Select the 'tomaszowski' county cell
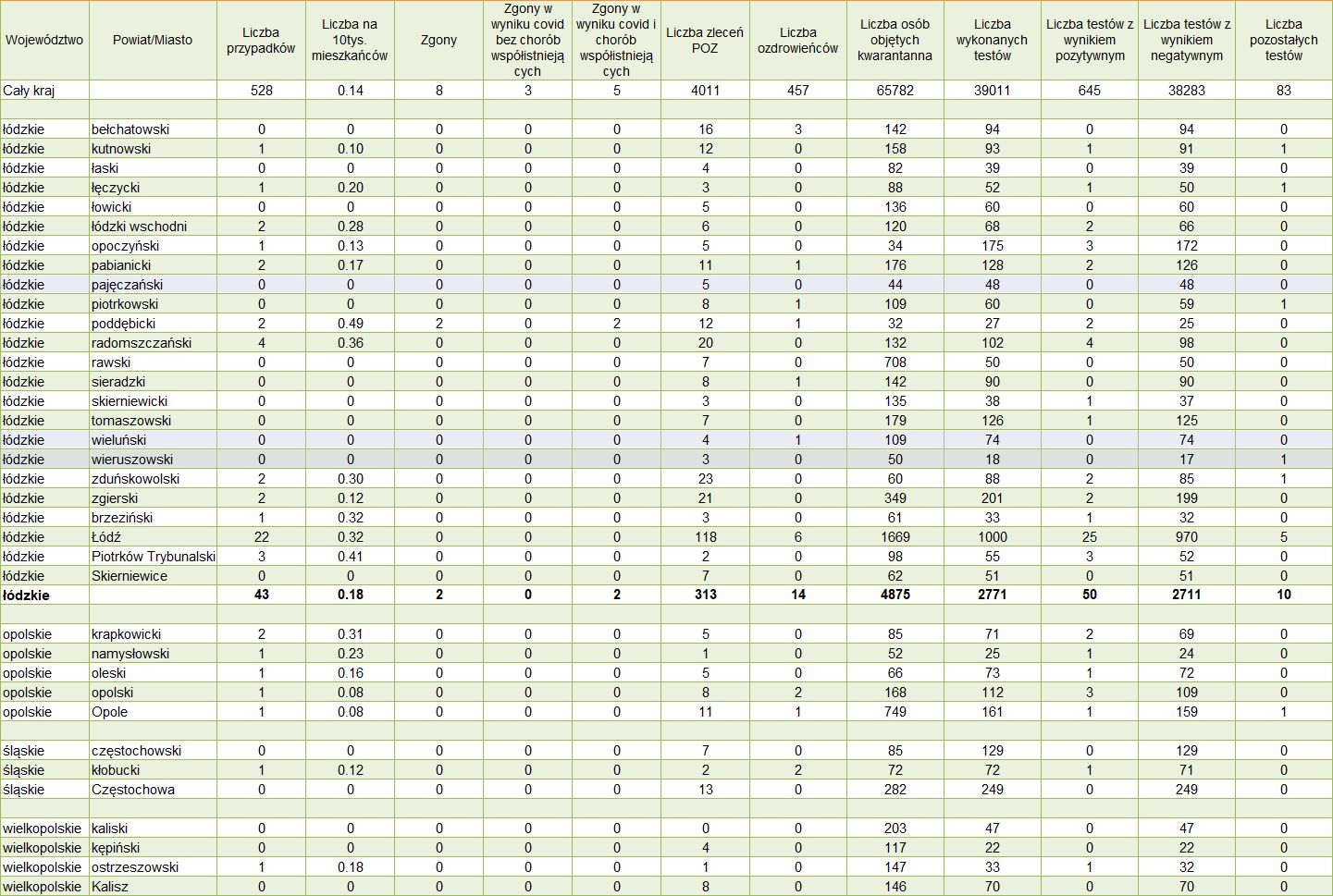The width and height of the screenshot is (1333, 896). tap(153, 421)
